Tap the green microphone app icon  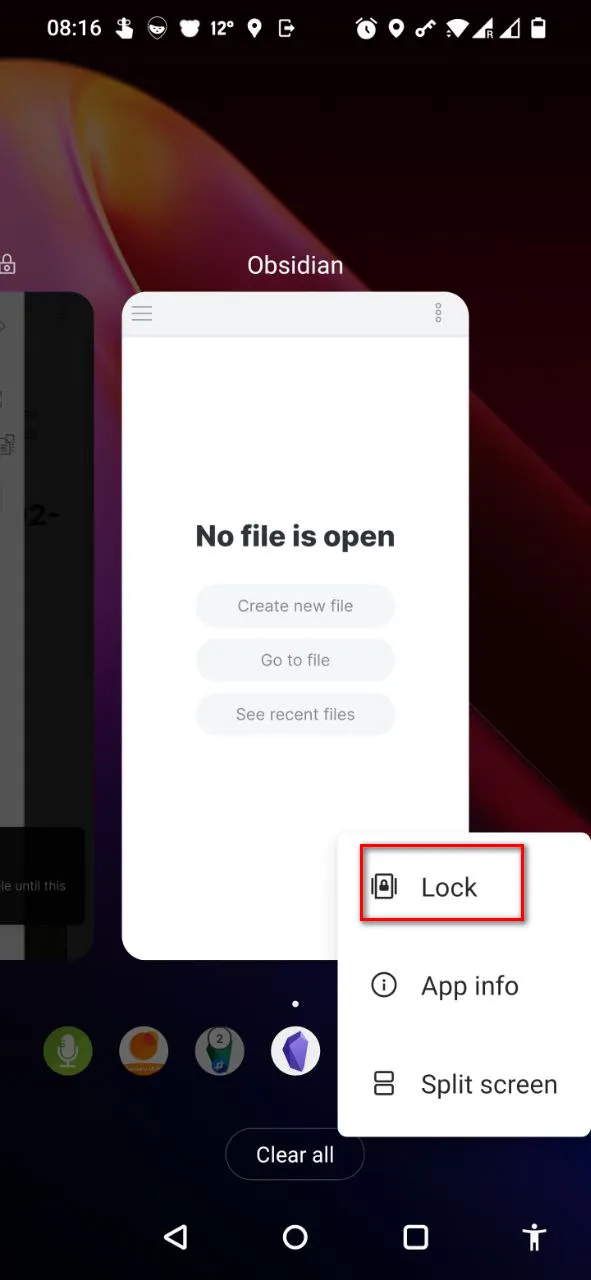point(68,1051)
